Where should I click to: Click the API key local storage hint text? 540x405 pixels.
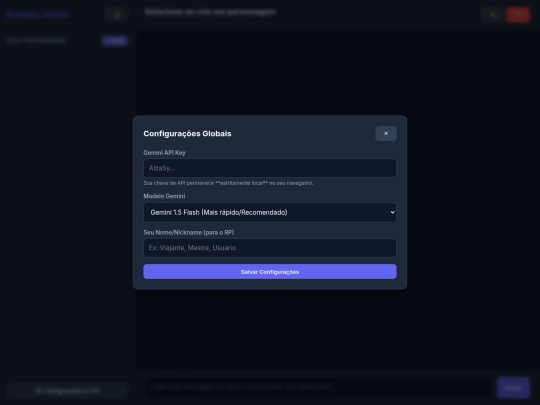(228, 183)
